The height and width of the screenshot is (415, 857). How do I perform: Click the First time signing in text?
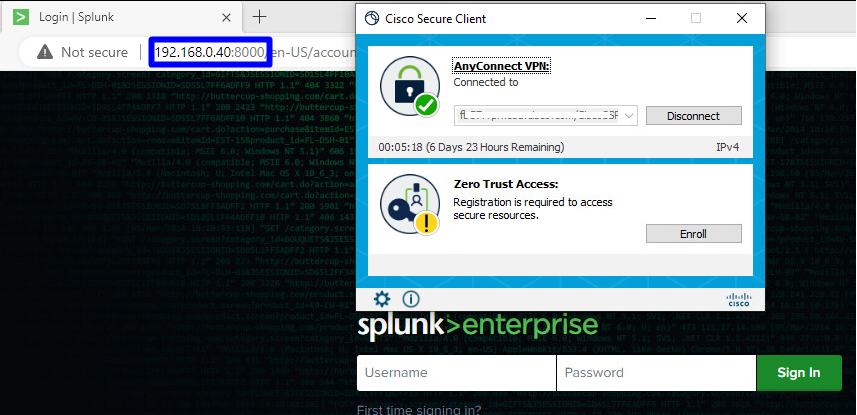pyautogui.click(x=419, y=410)
